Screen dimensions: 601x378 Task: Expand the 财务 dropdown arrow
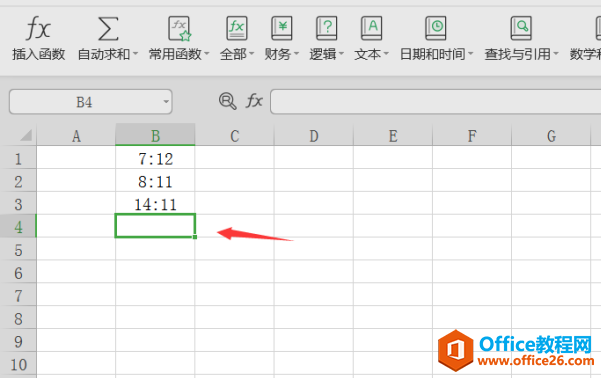tap(296, 54)
